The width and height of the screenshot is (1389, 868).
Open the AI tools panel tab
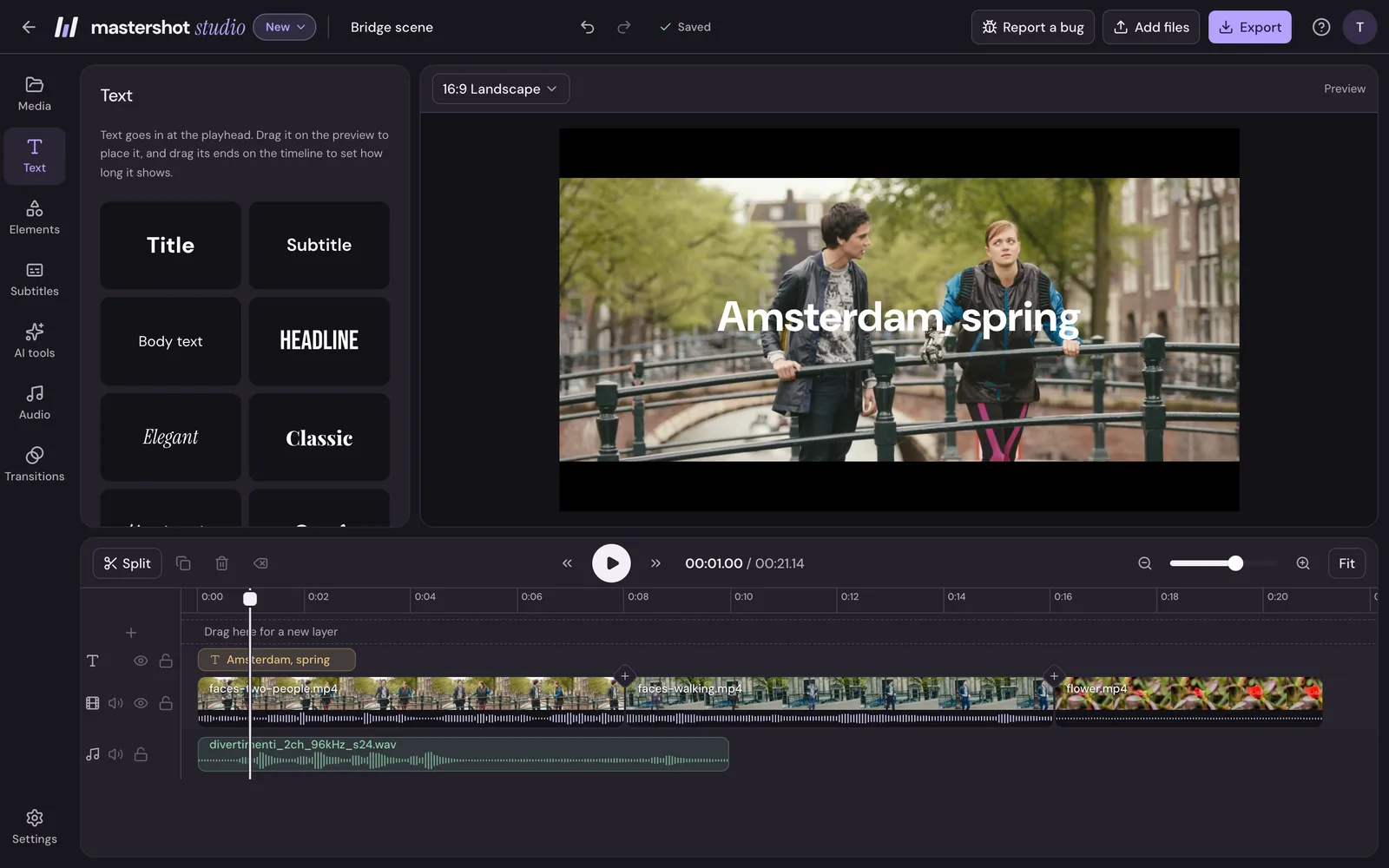point(35,341)
